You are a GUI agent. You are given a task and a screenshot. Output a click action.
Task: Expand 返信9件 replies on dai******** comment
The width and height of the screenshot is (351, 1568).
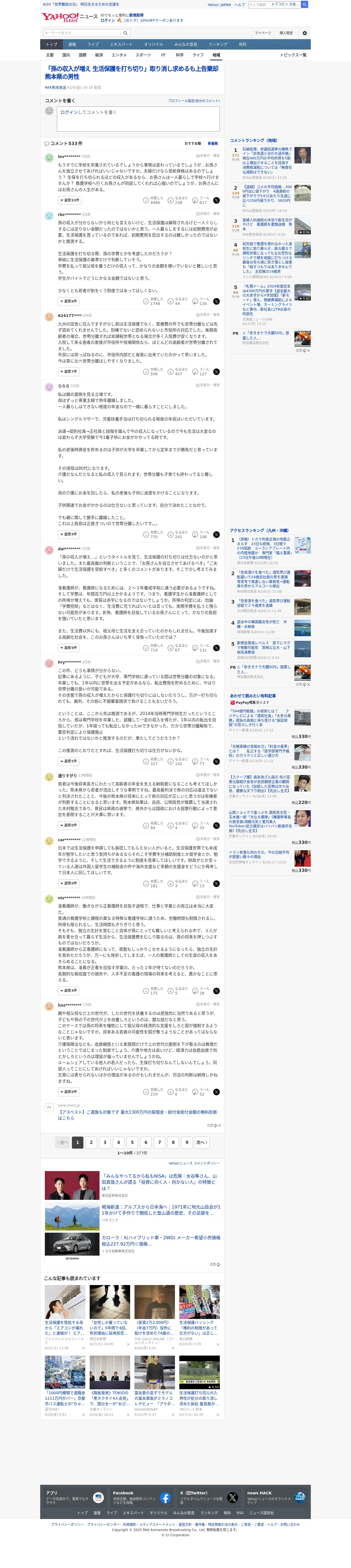coord(68,648)
